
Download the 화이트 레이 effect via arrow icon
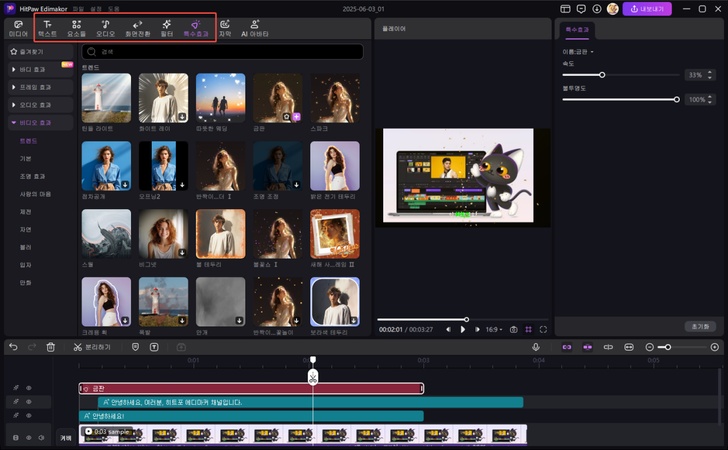(x=182, y=117)
